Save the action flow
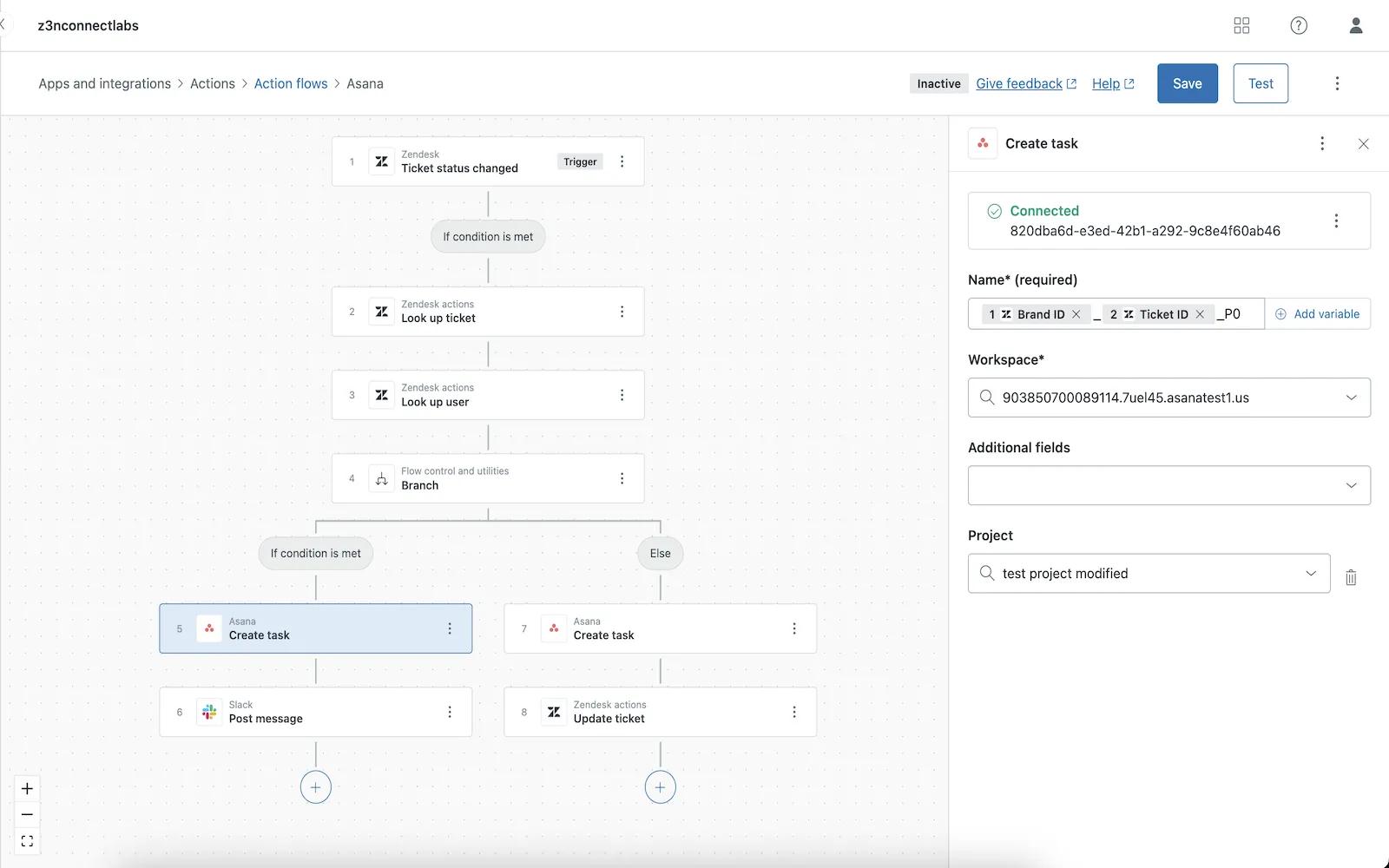The width and height of the screenshot is (1389, 868). click(1187, 83)
